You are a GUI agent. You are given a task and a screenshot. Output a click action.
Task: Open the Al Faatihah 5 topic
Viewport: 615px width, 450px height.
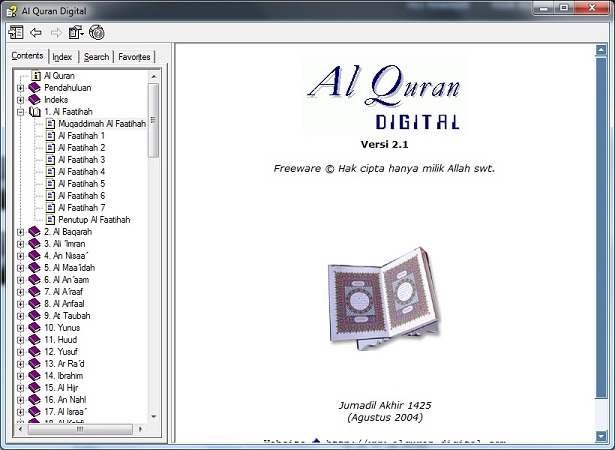point(82,184)
